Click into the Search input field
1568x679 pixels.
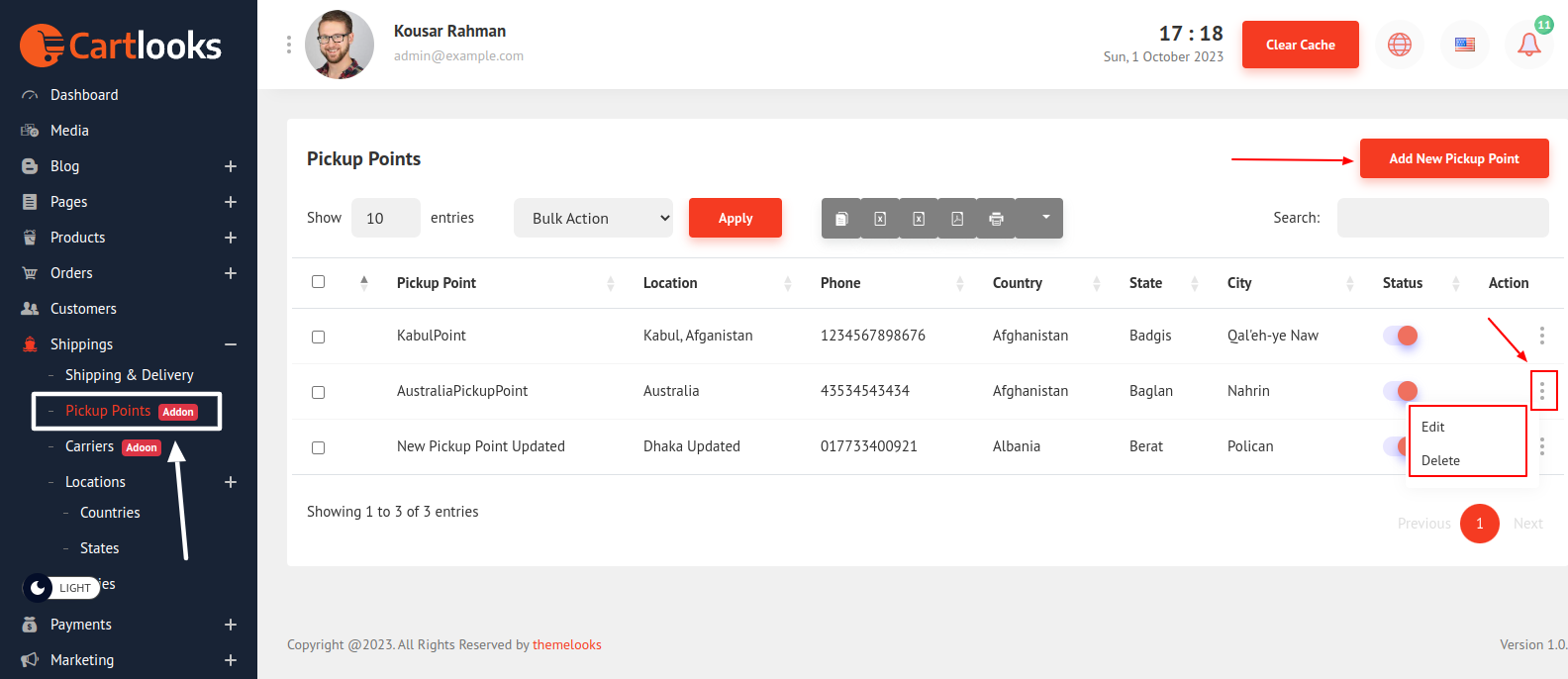(x=1442, y=218)
